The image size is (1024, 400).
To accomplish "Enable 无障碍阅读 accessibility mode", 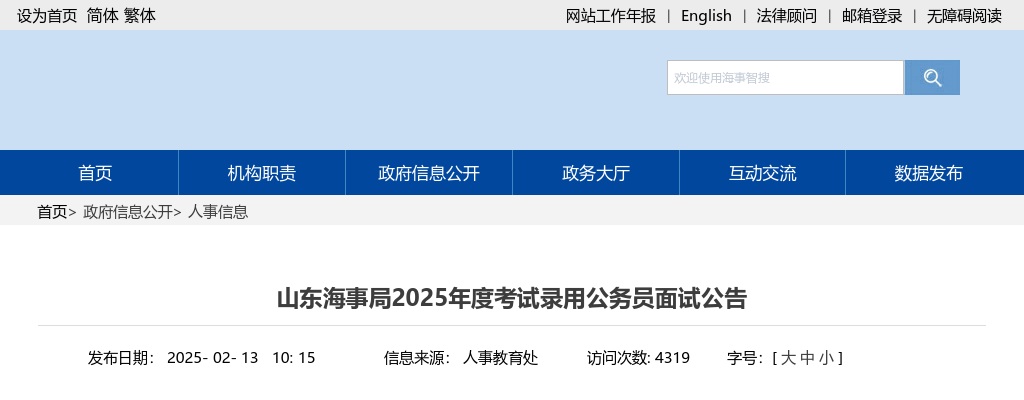I will (x=964, y=16).
